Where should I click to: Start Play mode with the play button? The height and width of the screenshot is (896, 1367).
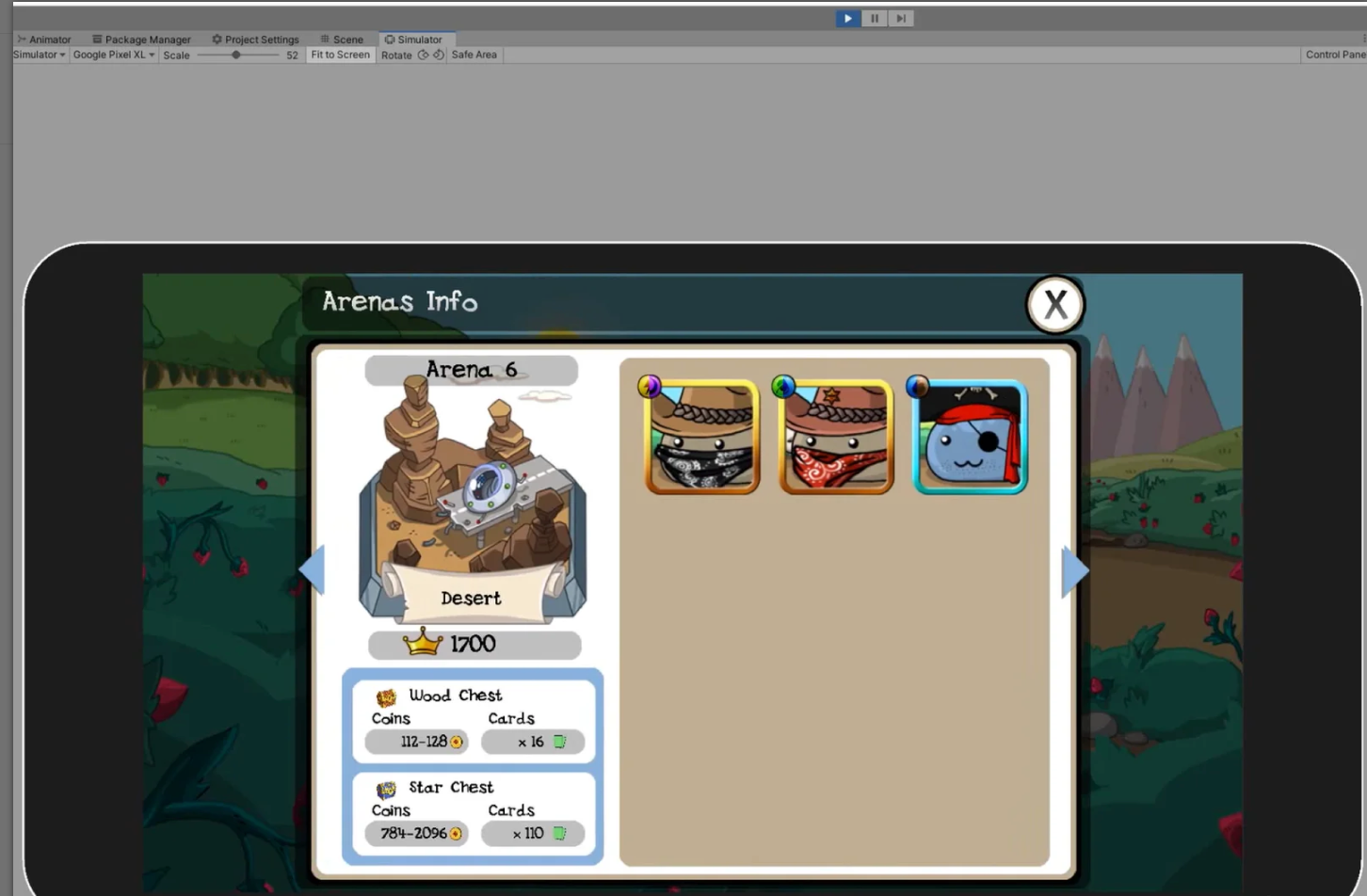click(847, 18)
